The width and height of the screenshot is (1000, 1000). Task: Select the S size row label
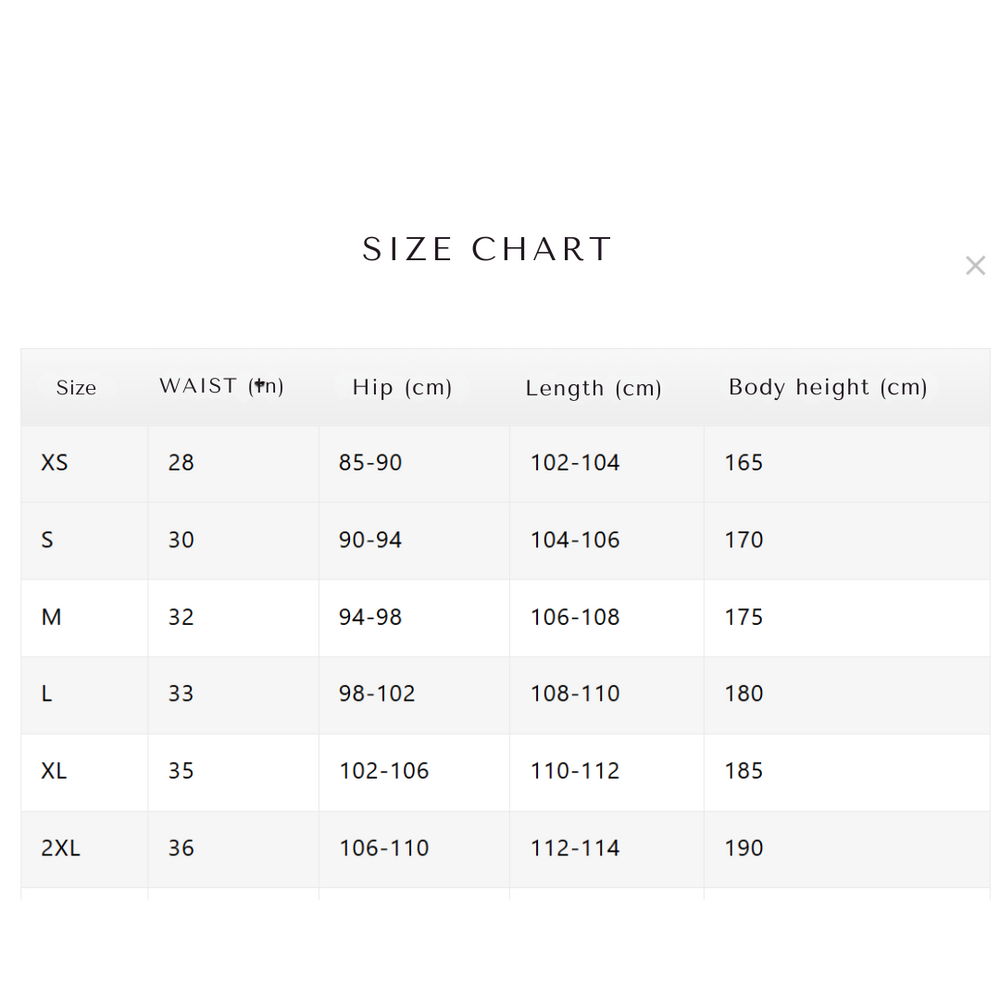(x=47, y=540)
